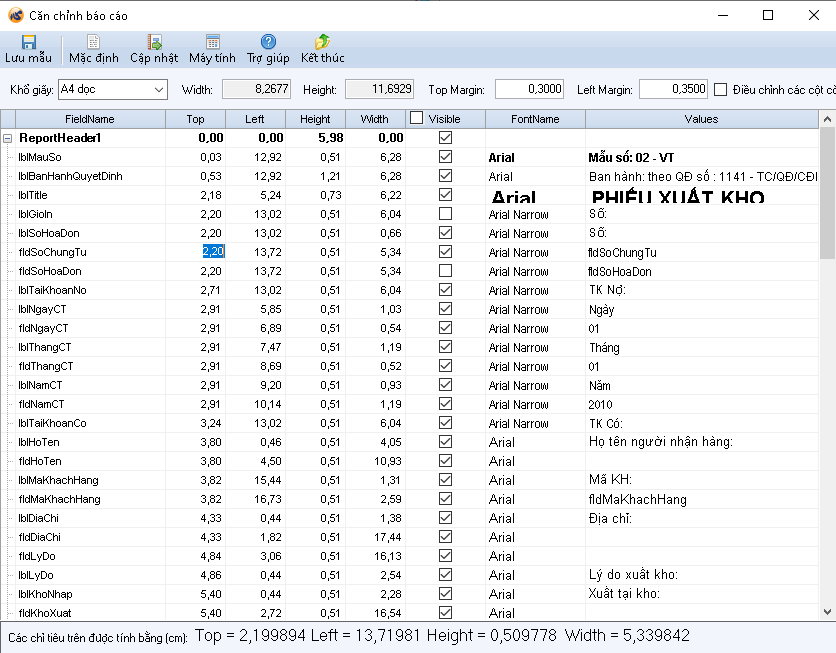Collapse the ReportHeader1 tree node
Image resolution: width=836 pixels, height=653 pixels.
tap(7, 138)
